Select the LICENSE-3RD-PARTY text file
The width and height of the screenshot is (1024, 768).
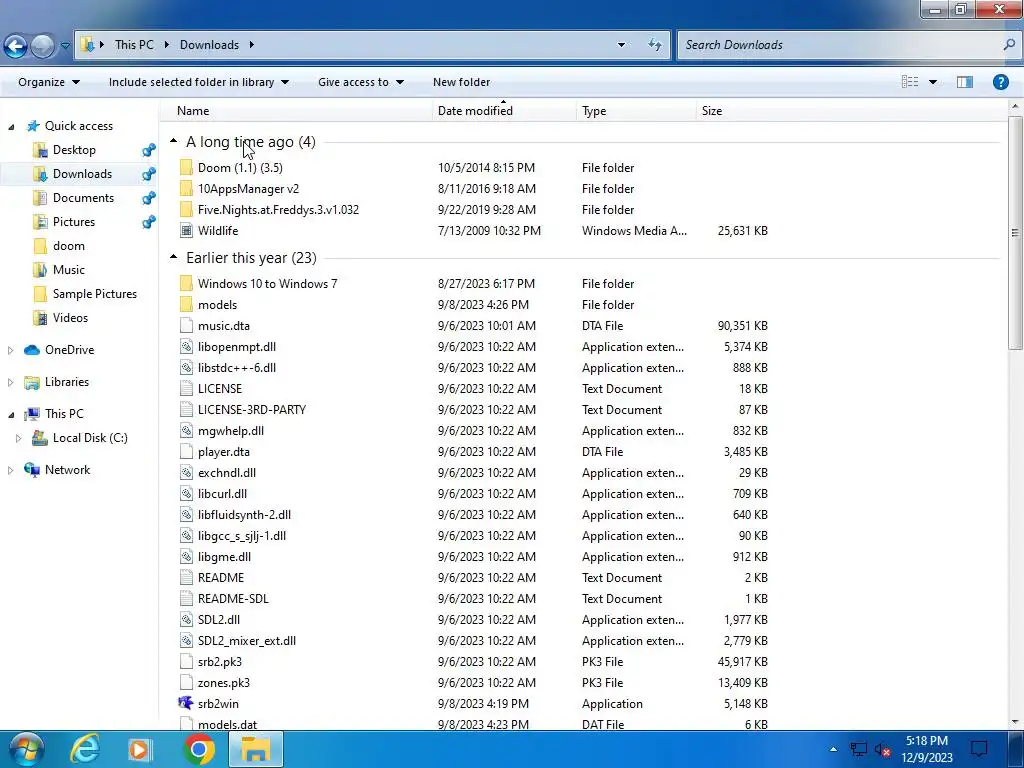(251, 409)
